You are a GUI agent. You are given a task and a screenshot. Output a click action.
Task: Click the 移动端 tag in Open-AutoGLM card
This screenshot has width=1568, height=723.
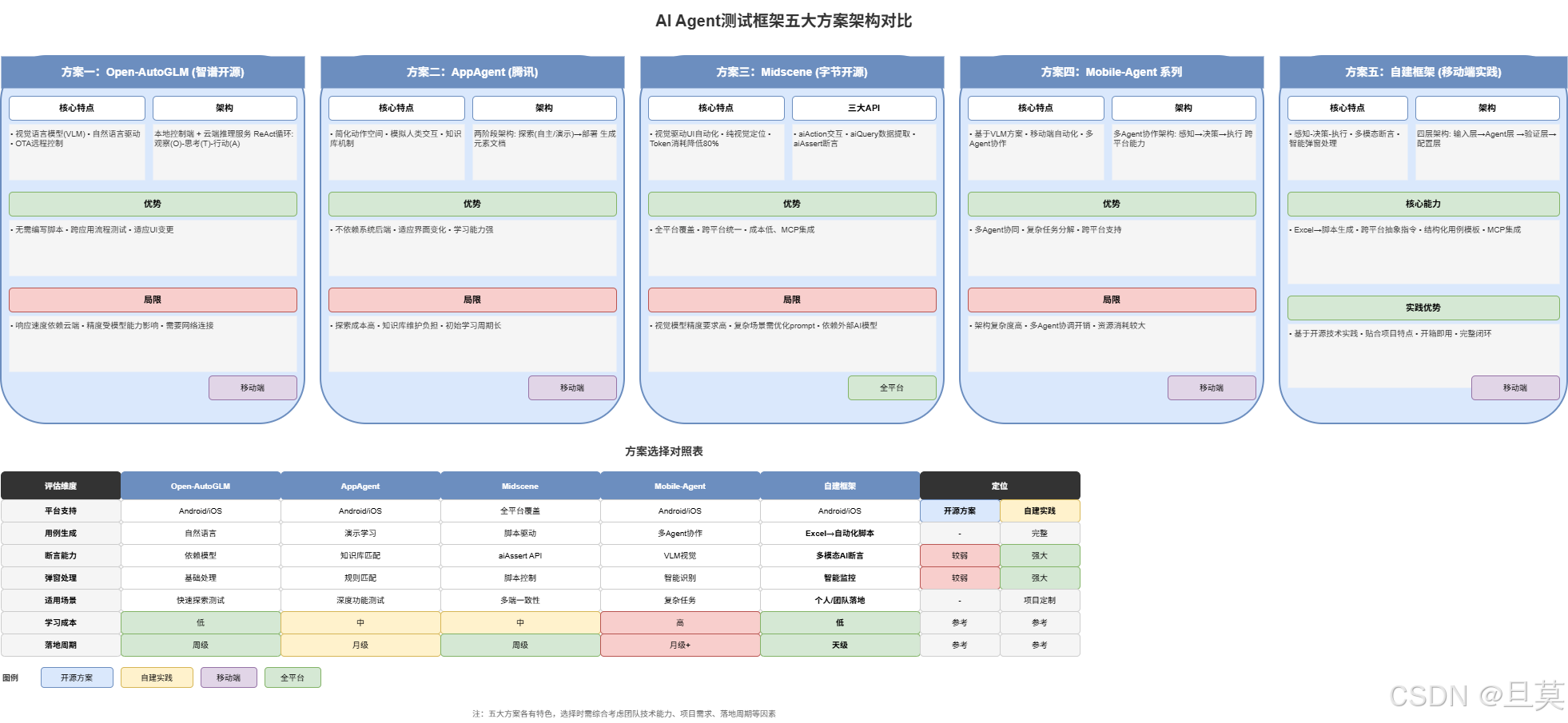253,387
